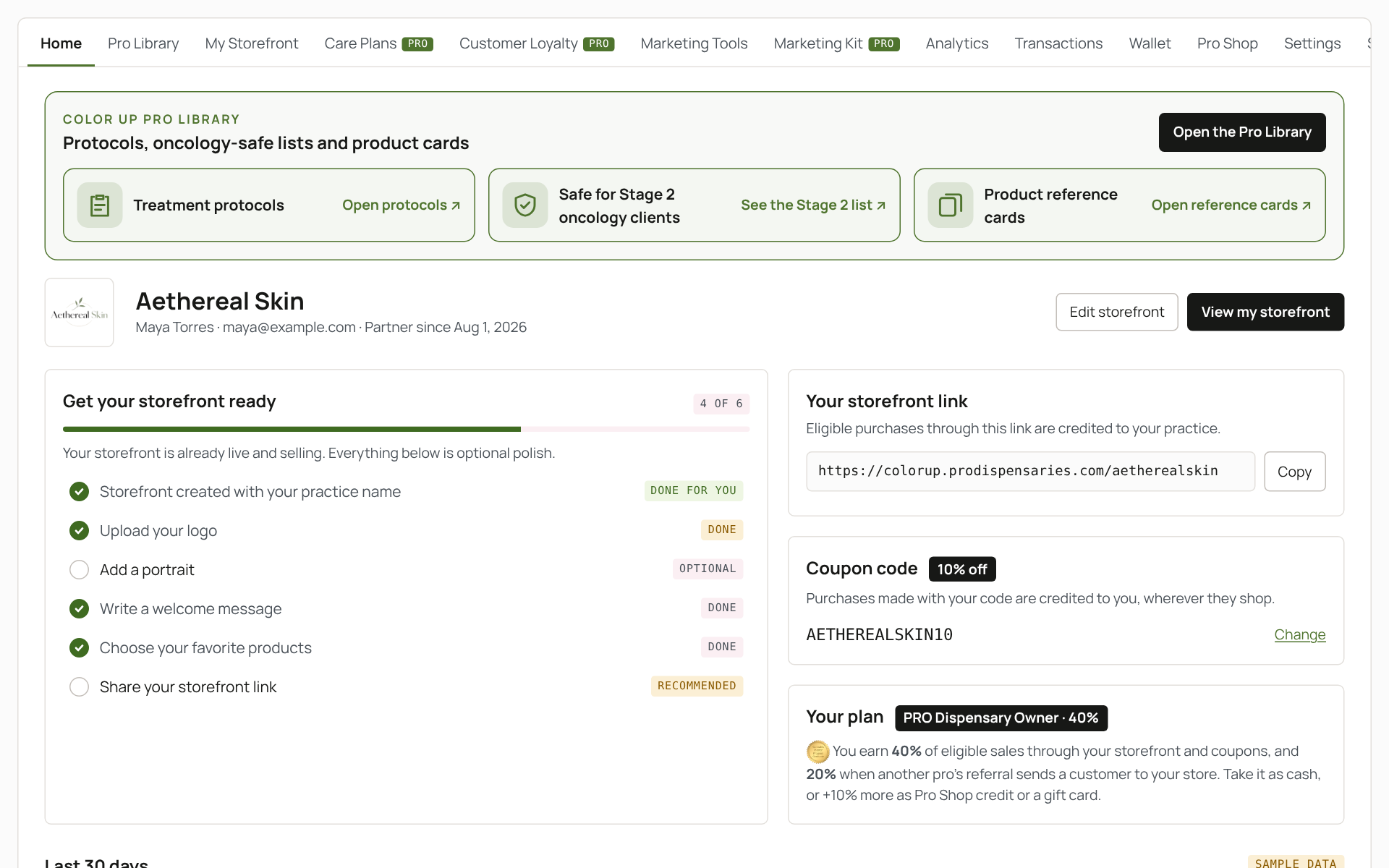The height and width of the screenshot is (868, 1389).
Task: Check the Add a portrait circle
Action: 79,570
